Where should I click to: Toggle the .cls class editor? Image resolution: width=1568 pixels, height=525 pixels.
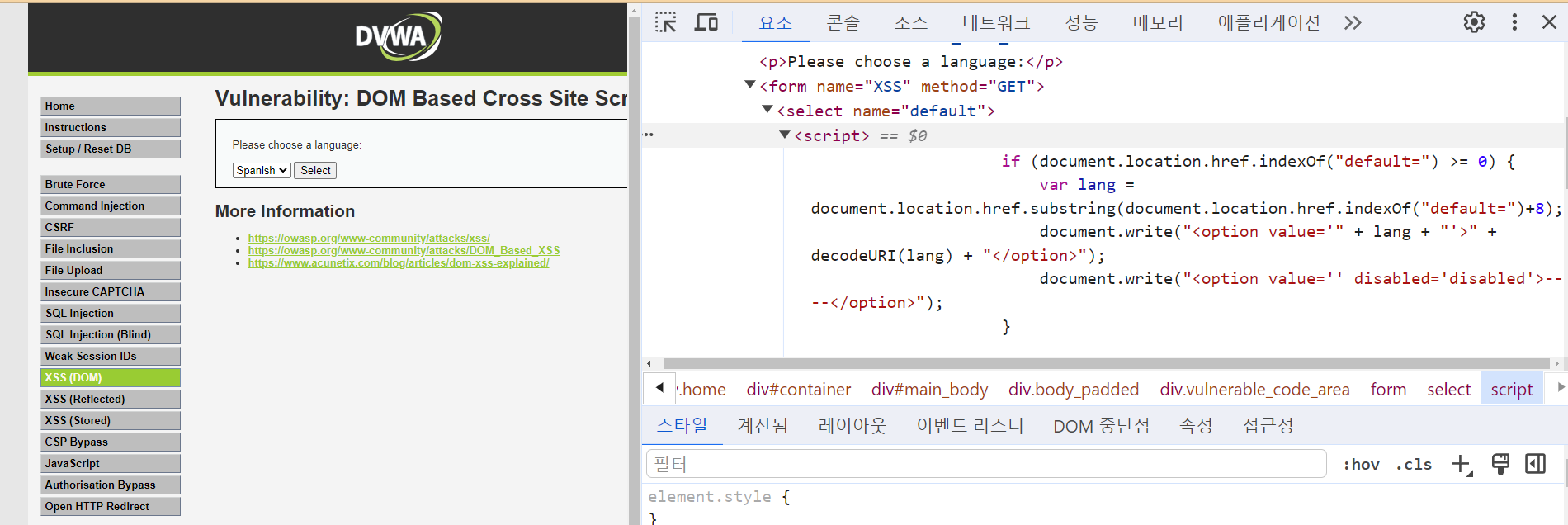[x=1414, y=465]
